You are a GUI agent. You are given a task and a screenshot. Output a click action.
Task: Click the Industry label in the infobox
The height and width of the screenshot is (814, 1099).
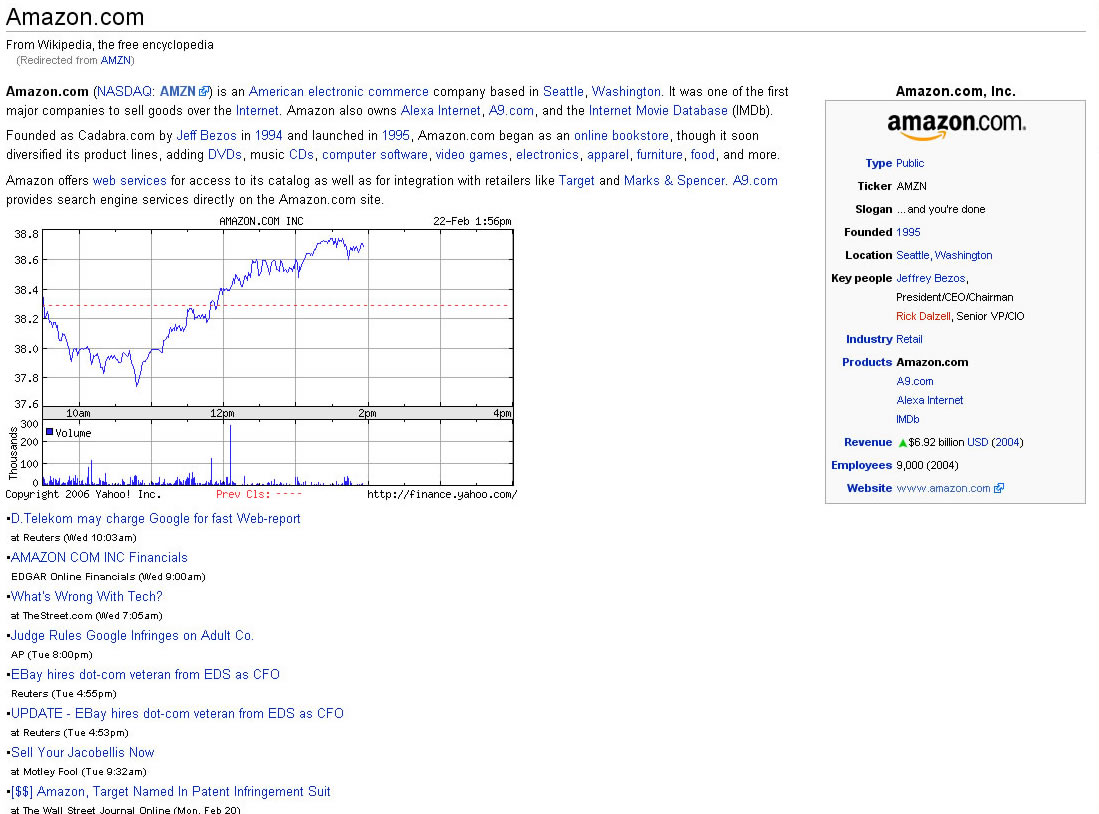point(869,339)
